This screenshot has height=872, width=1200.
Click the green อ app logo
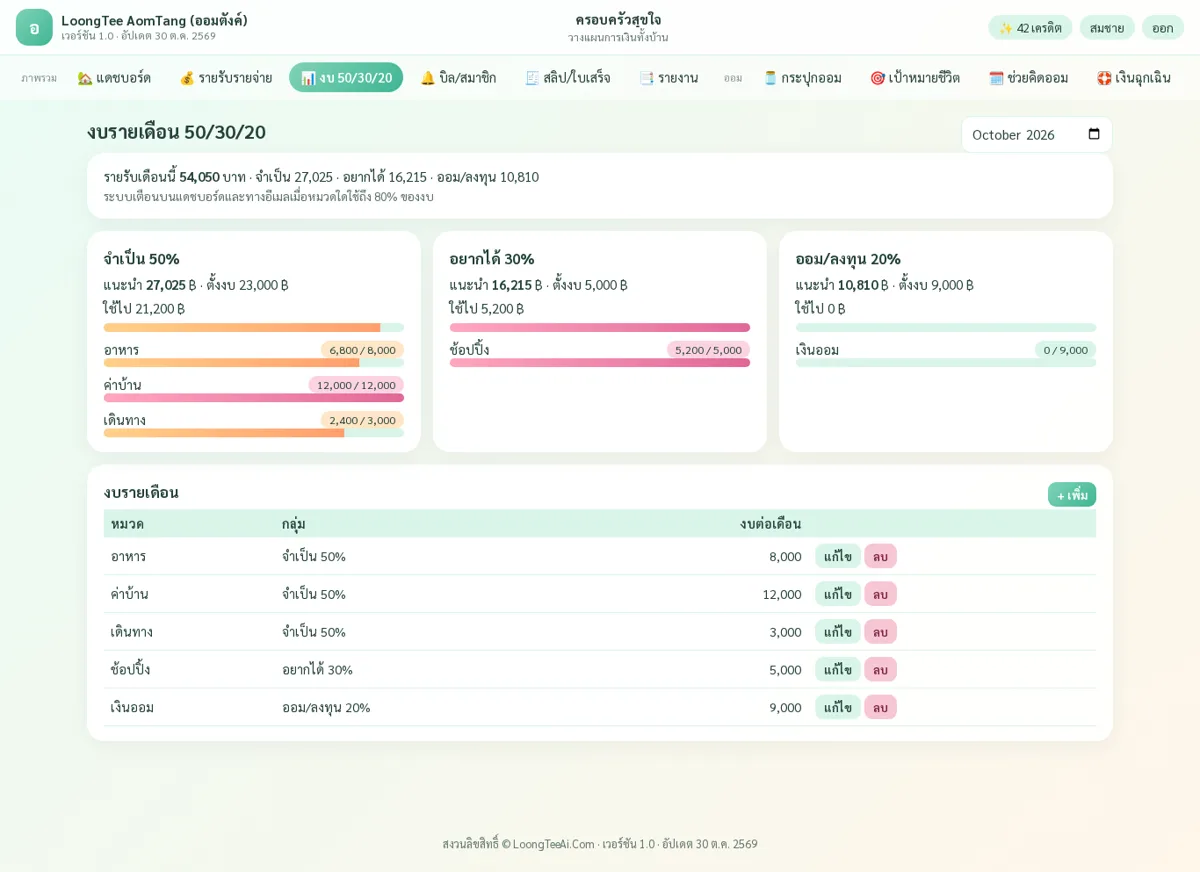click(x=34, y=27)
